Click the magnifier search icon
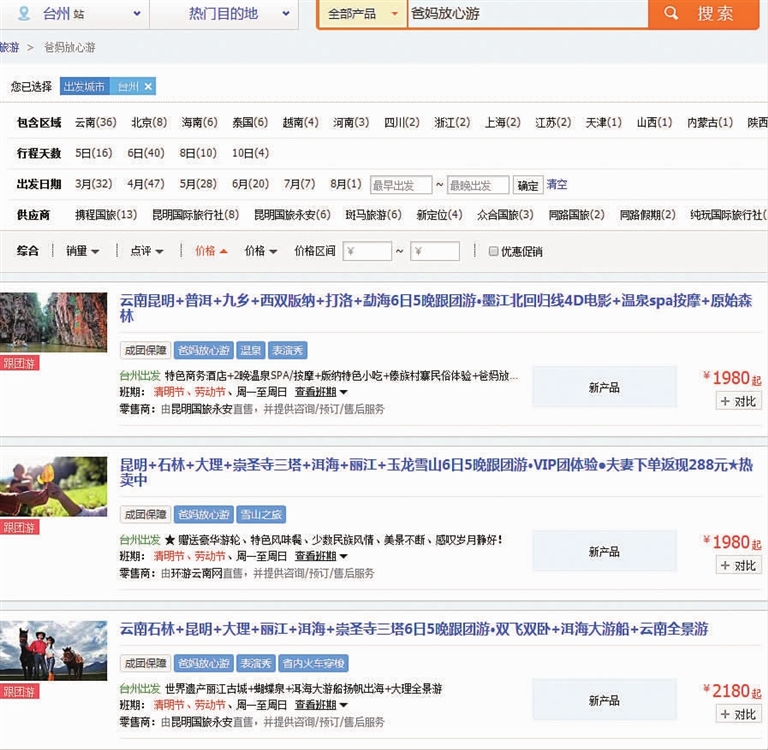 pyautogui.click(x=672, y=14)
